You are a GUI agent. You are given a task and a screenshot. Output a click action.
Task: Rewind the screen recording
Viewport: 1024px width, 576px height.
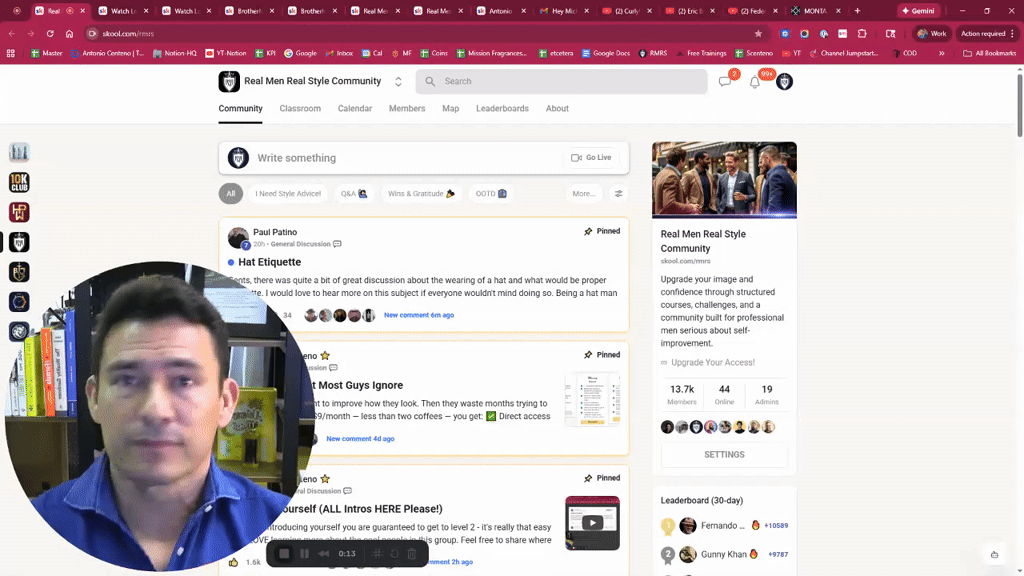pyautogui.click(x=324, y=553)
